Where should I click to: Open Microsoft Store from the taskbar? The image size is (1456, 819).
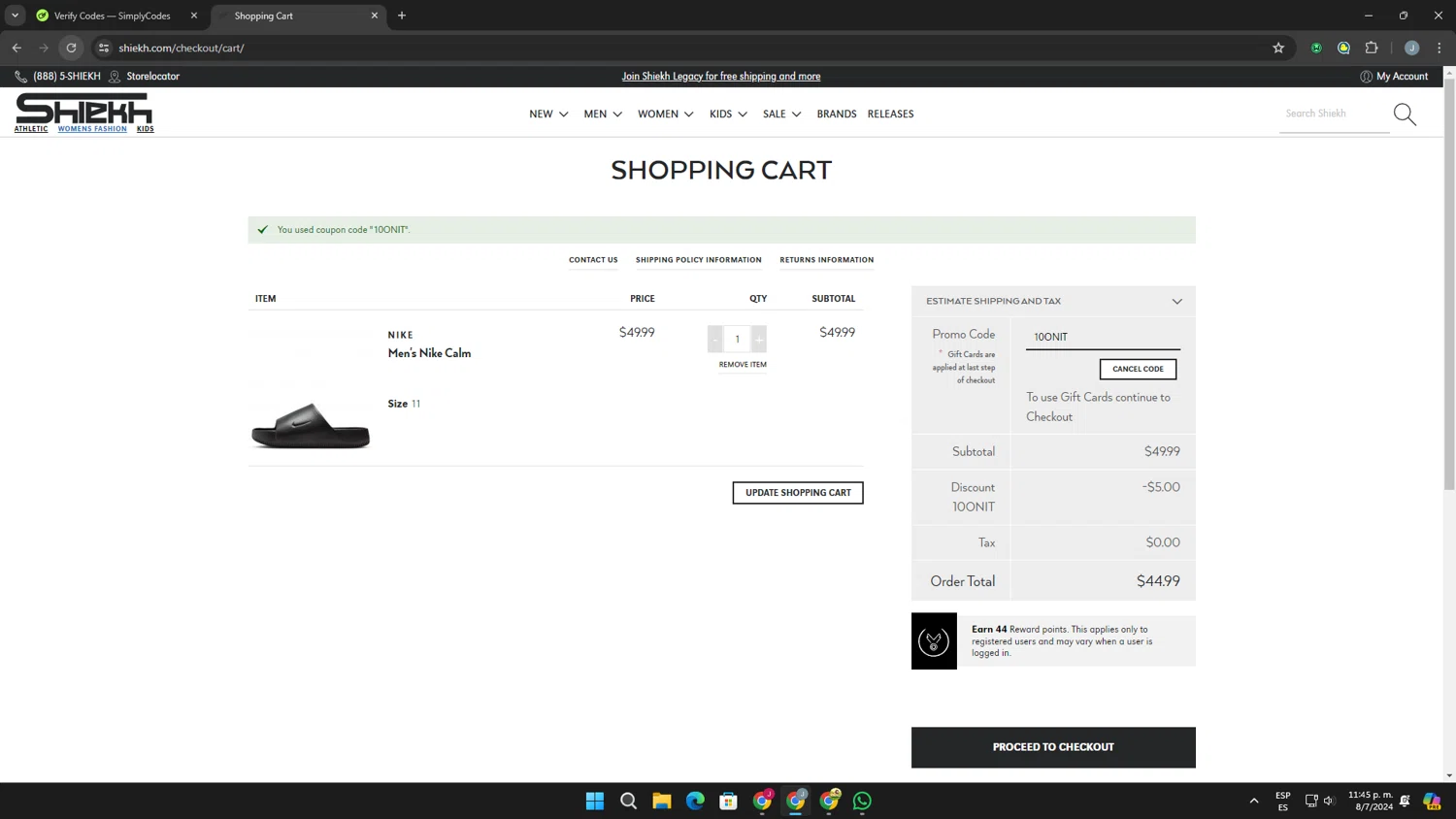click(x=728, y=801)
